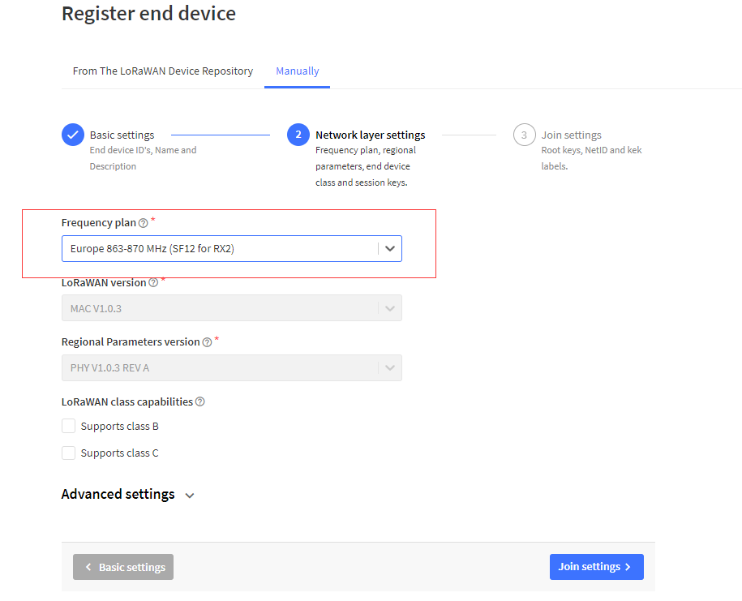
Task: Click the Network layer settings step title
Action: coord(370,135)
